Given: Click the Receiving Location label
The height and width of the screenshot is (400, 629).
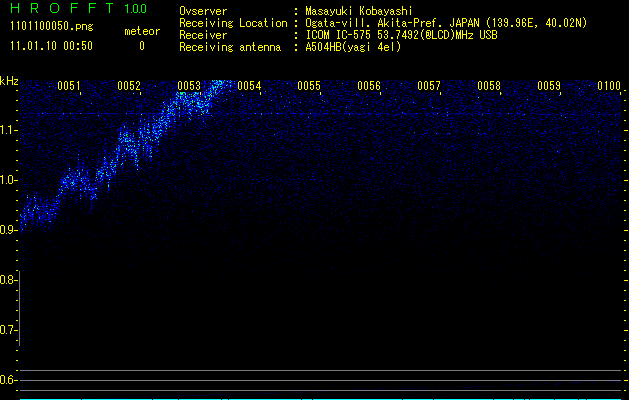Looking at the screenshot, I should pos(233,23).
